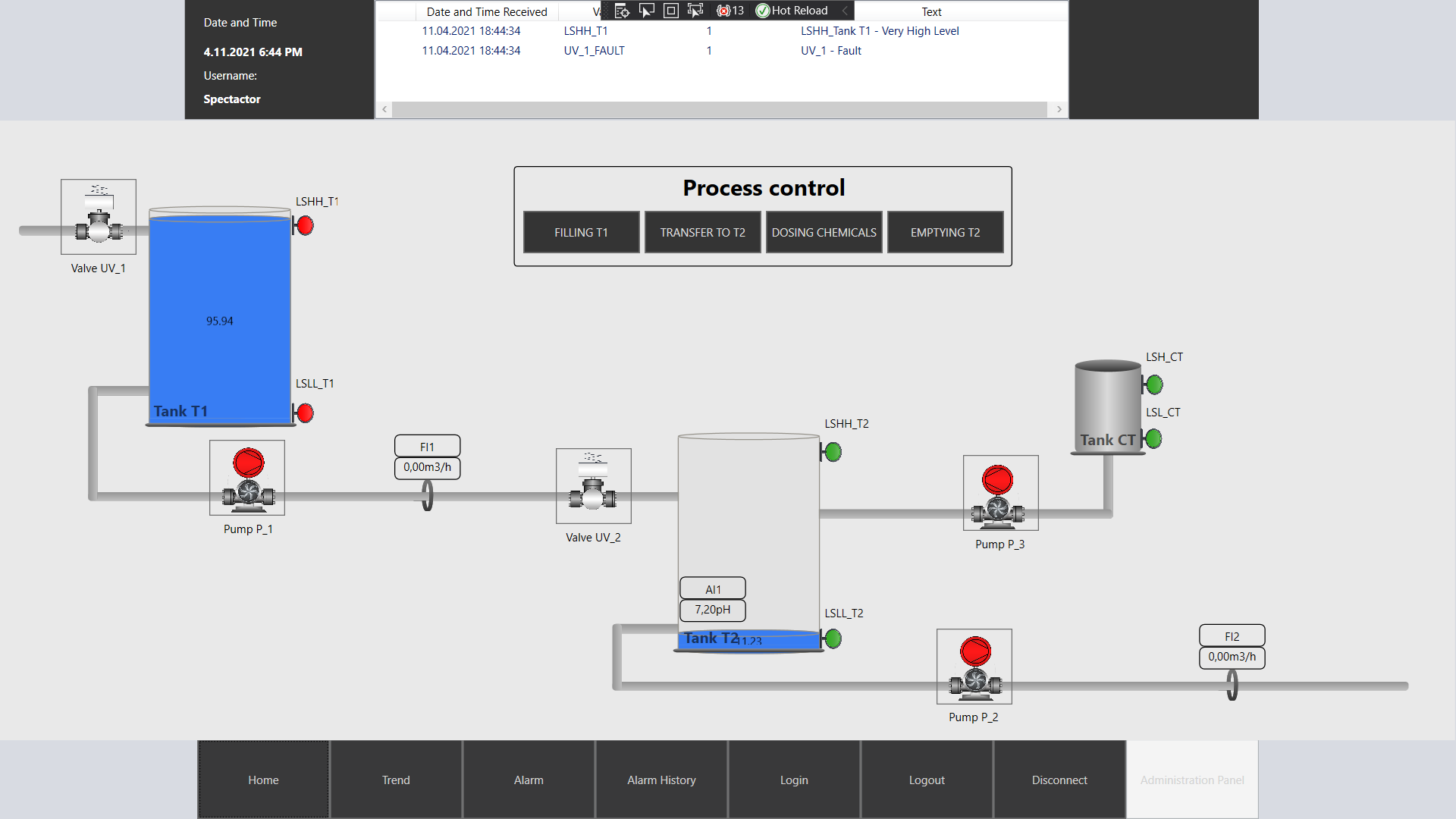Open the binding failures indicator showing 13
1456x819 pixels.
pos(730,11)
